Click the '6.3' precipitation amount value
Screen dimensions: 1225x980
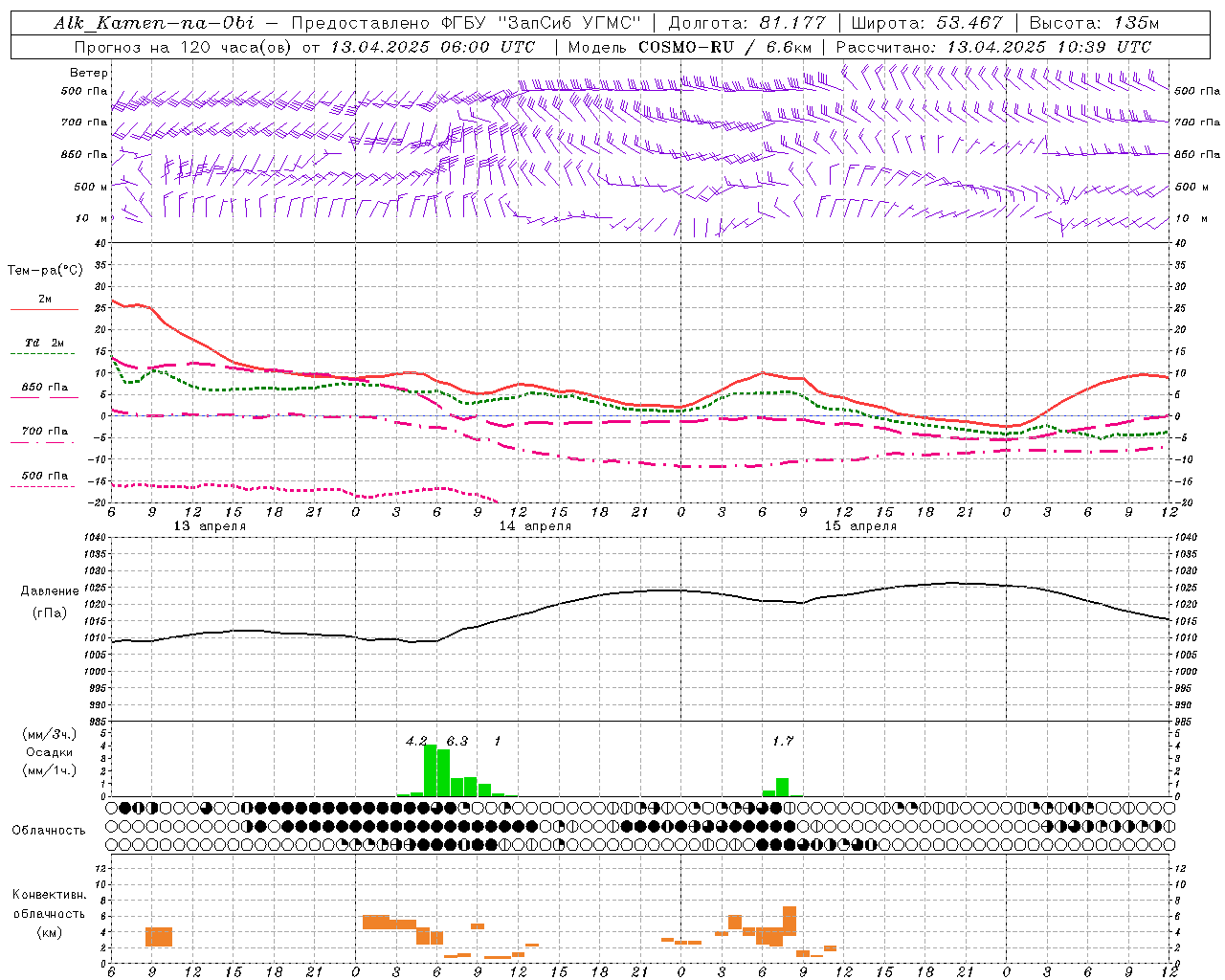pyautogui.click(x=457, y=741)
